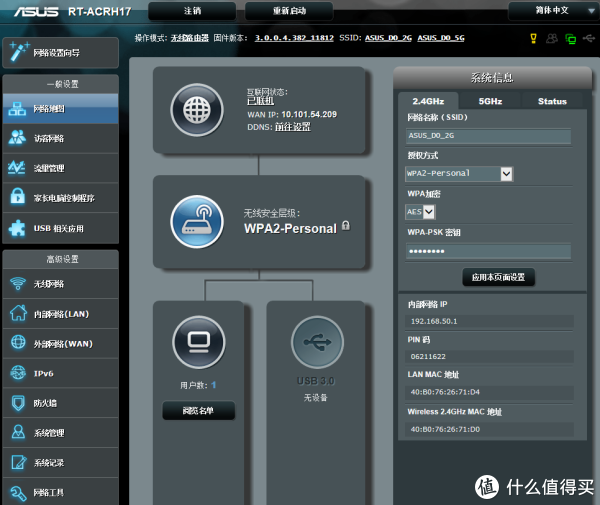This screenshot has height=505, width=600.
Task: Click the SSID field containing ASUS_D0_2G
Action: pos(488,135)
